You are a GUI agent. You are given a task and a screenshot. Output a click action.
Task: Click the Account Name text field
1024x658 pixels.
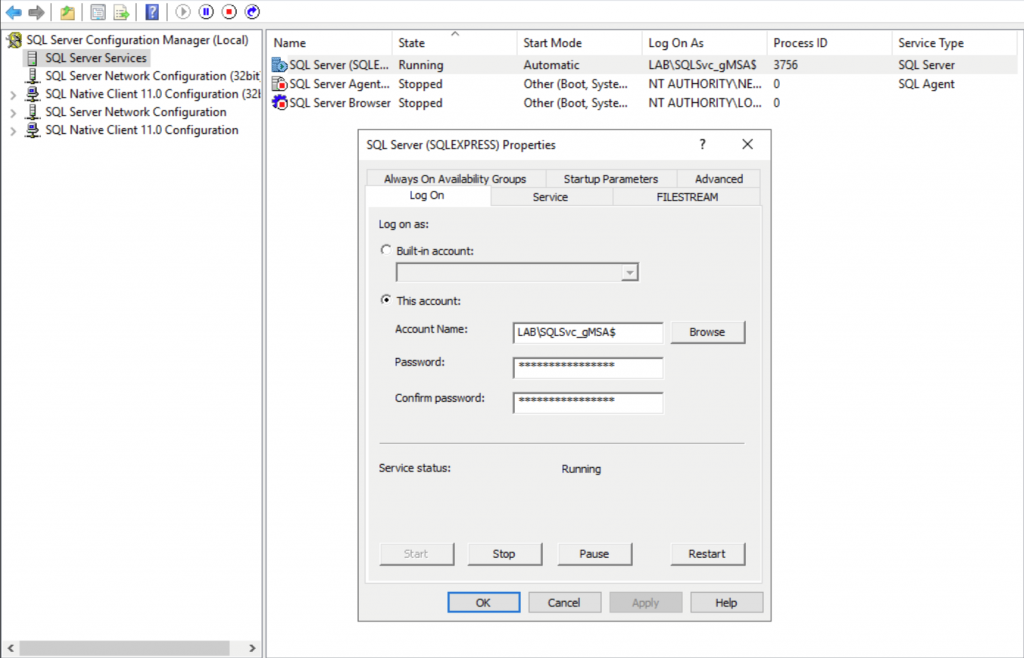(587, 333)
